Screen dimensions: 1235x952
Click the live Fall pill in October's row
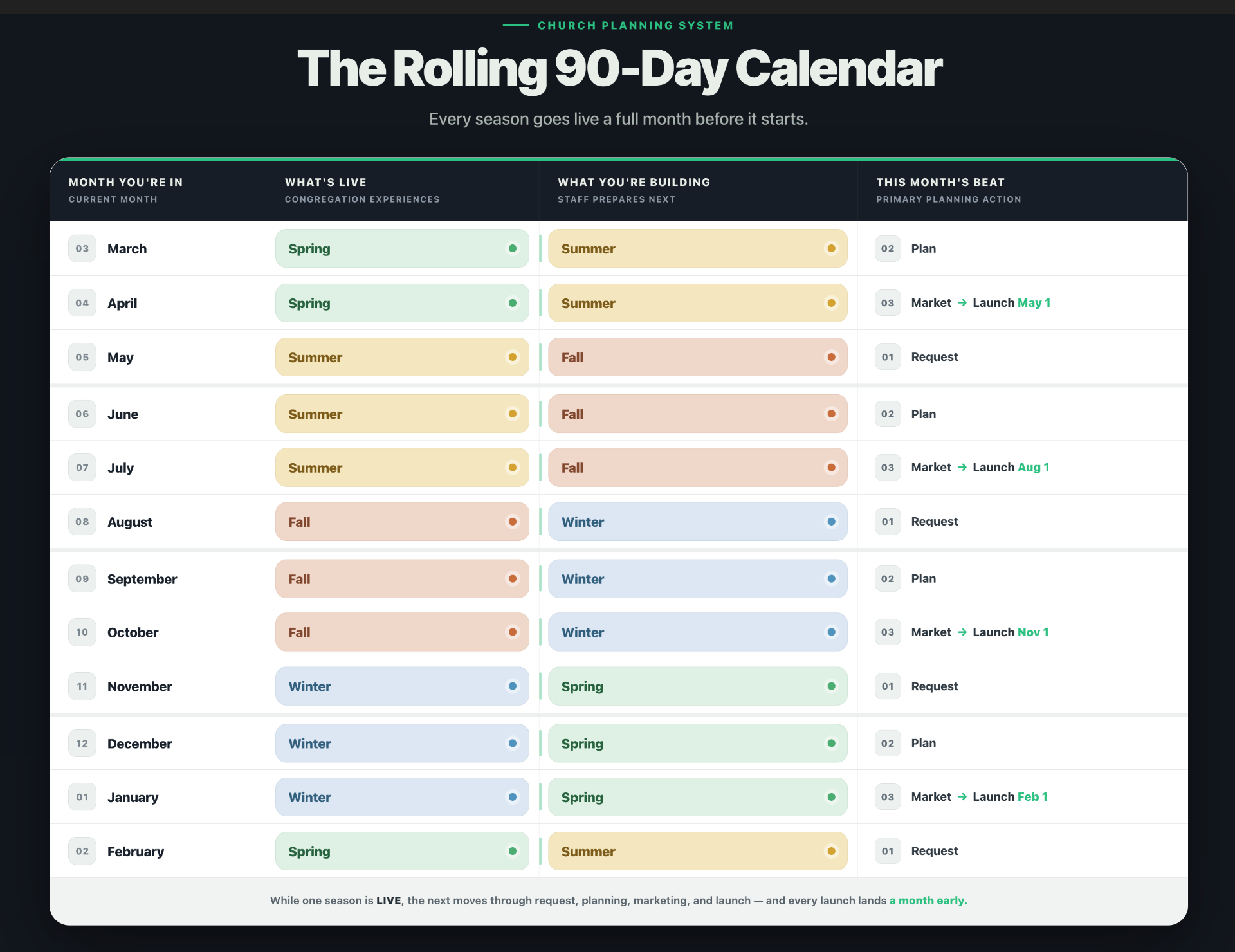[x=402, y=632]
